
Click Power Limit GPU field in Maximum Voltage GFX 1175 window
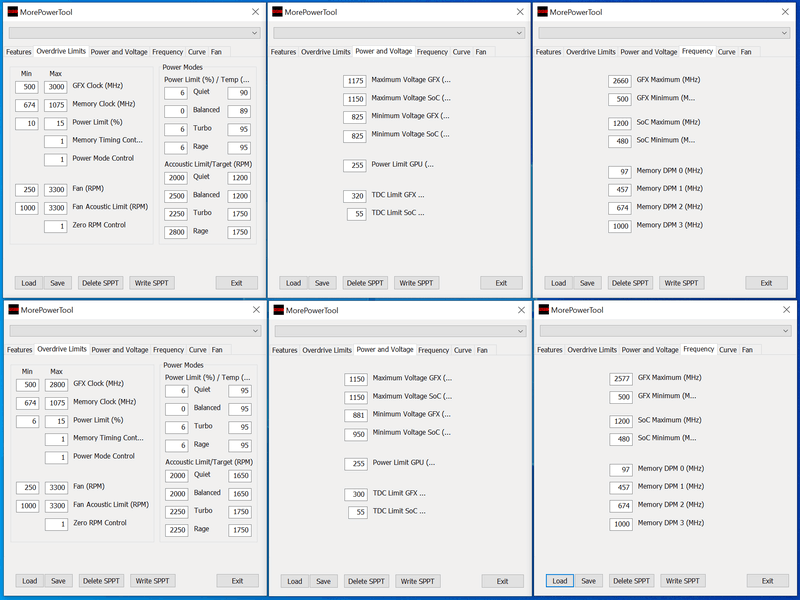pos(355,165)
